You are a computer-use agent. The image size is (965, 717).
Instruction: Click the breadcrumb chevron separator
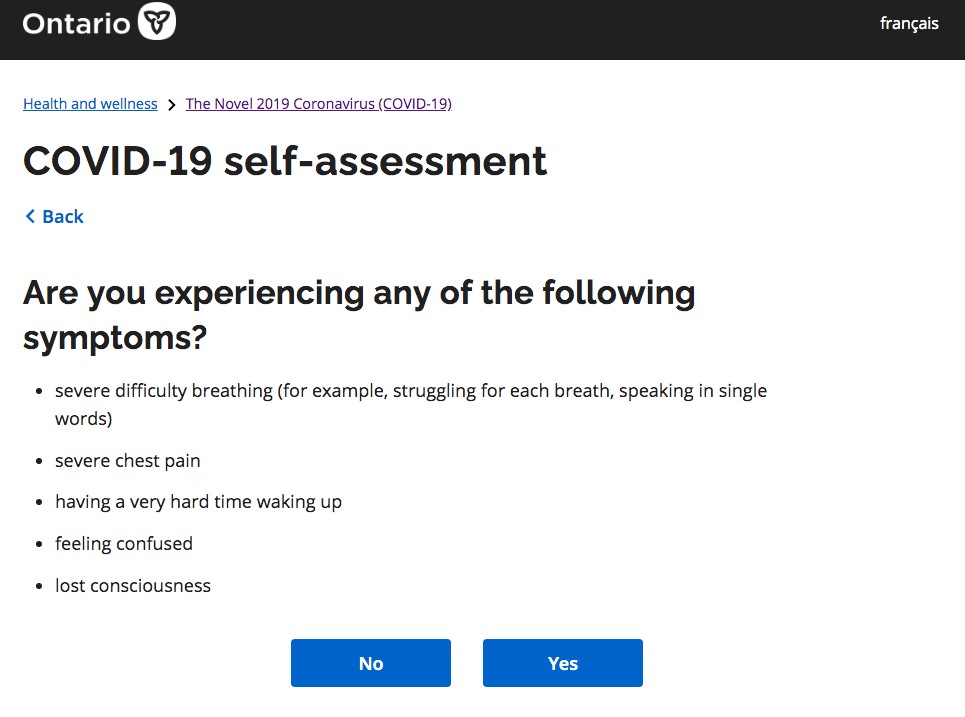click(172, 105)
